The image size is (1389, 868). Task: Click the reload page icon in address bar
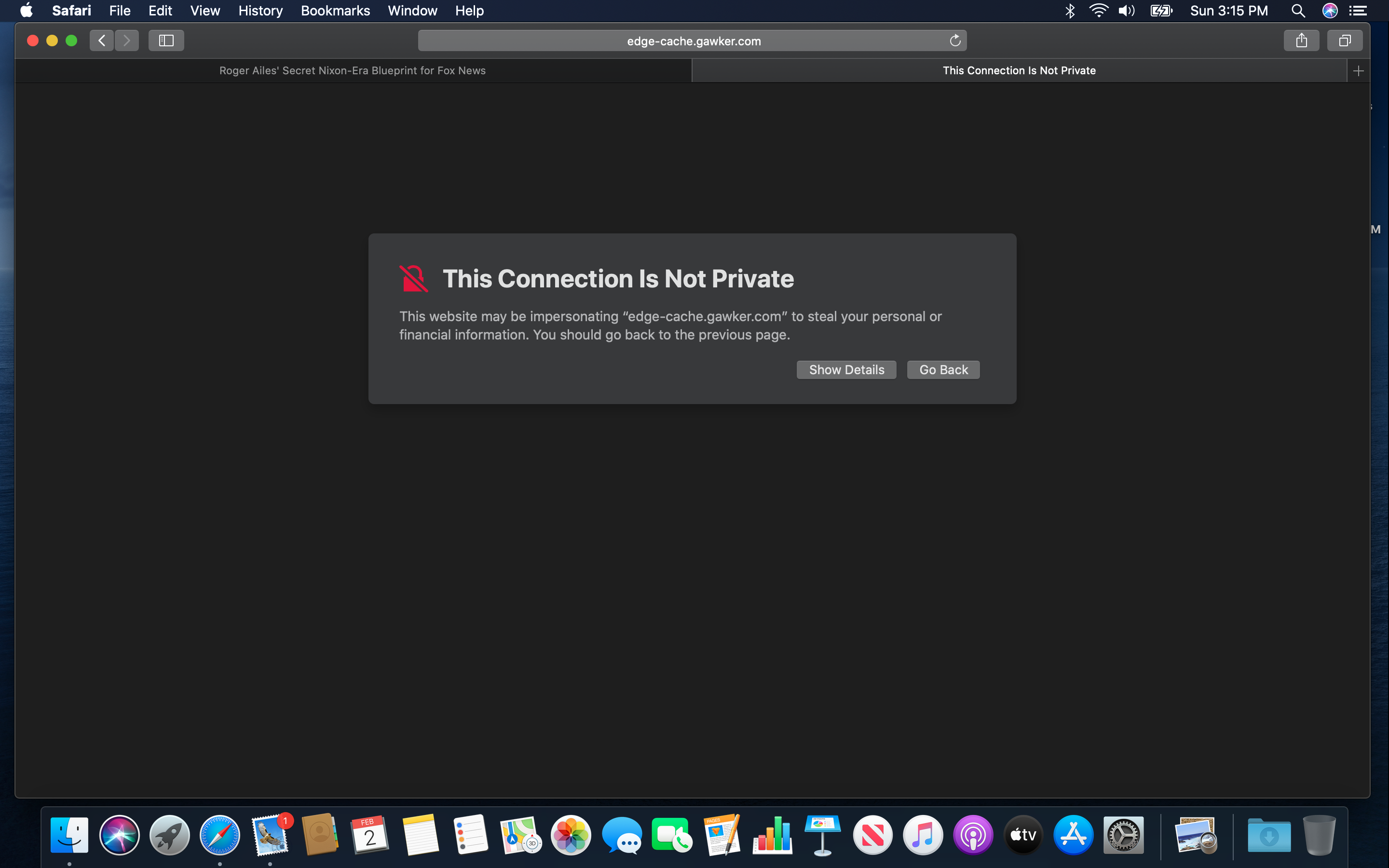click(x=954, y=41)
